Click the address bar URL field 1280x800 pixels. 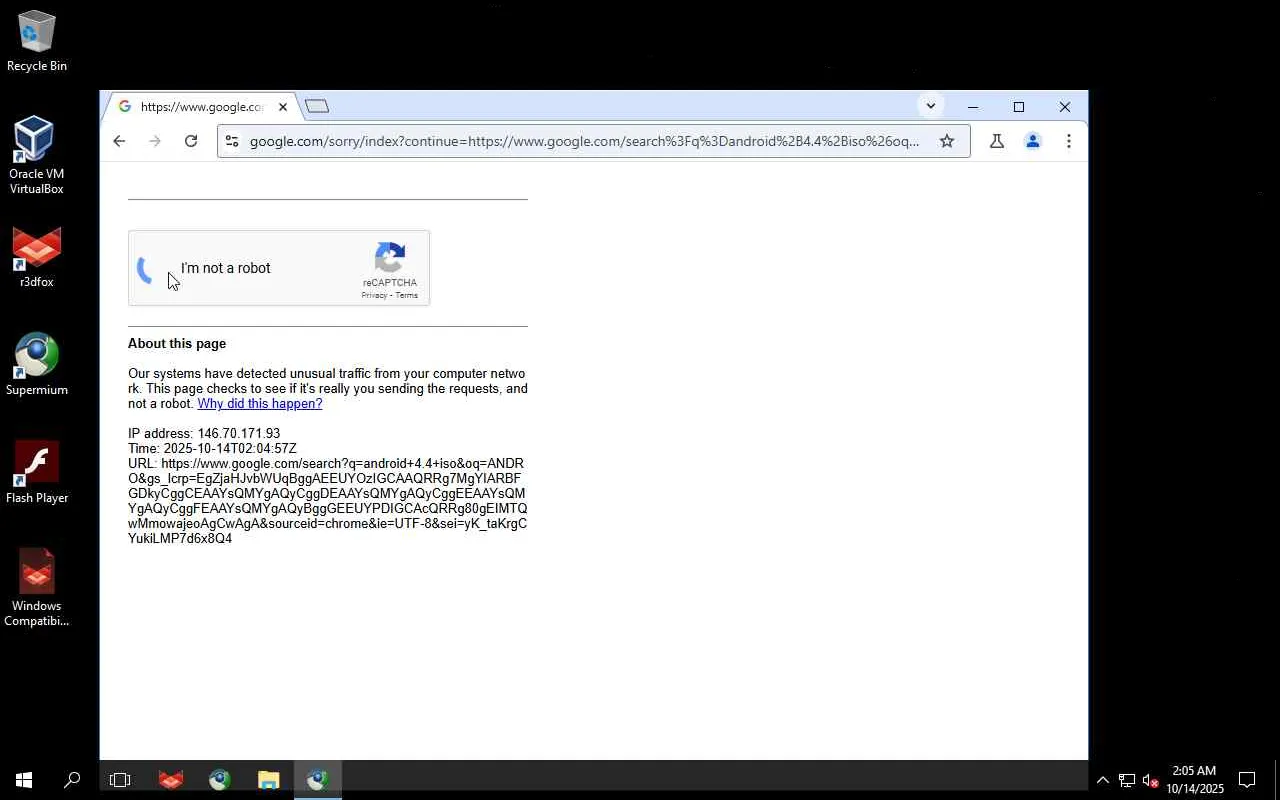coord(584,141)
